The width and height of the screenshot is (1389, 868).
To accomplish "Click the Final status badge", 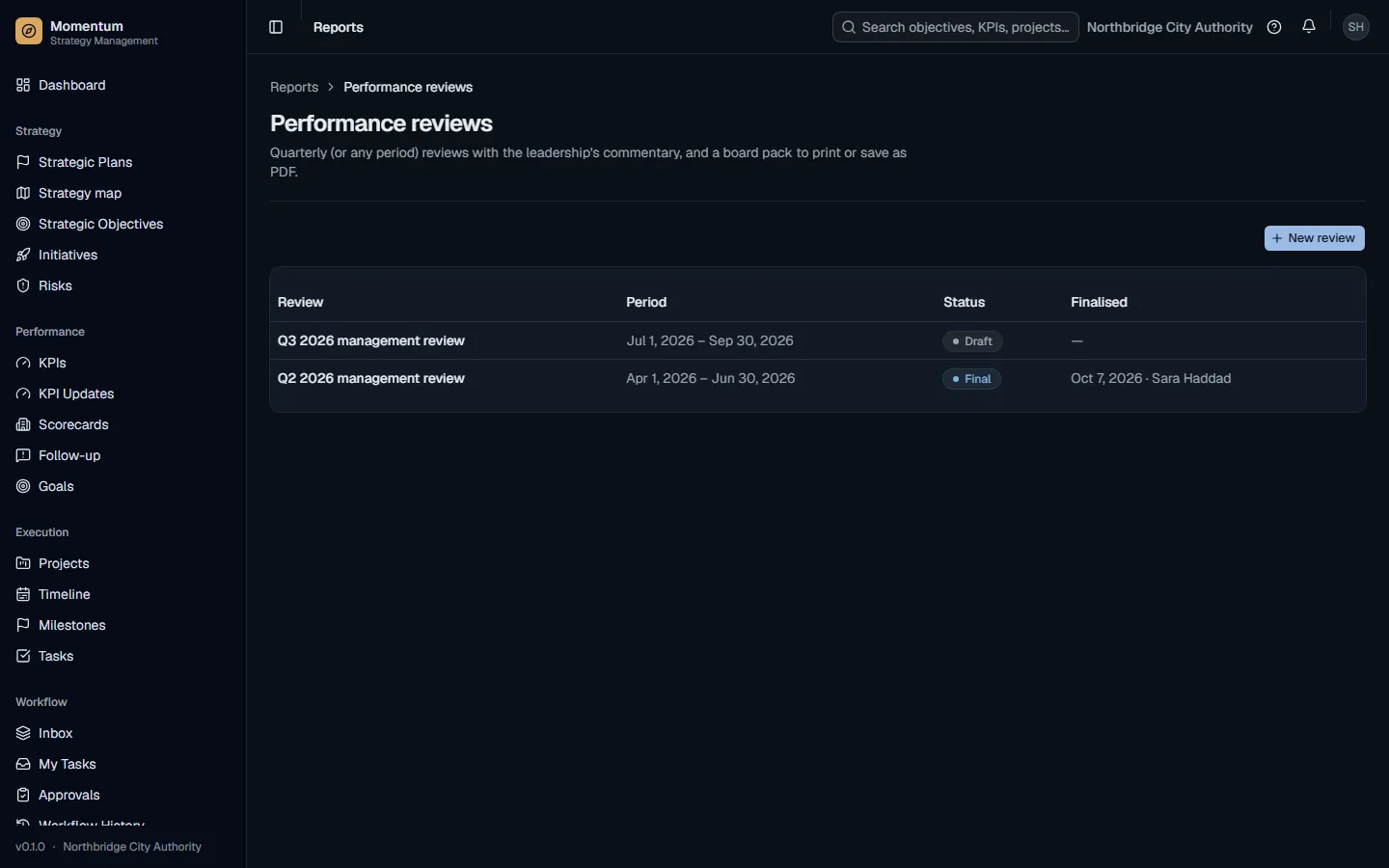I will [x=972, y=379].
